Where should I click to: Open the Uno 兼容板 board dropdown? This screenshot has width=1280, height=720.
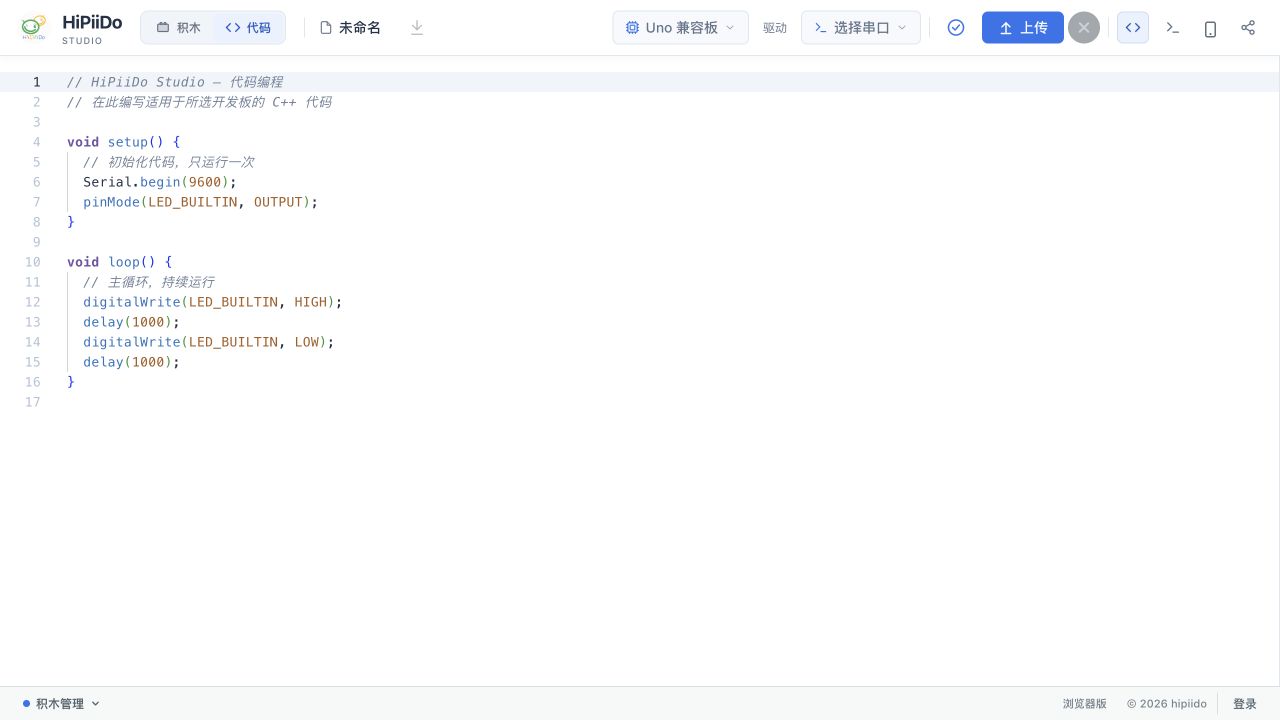pyautogui.click(x=680, y=28)
